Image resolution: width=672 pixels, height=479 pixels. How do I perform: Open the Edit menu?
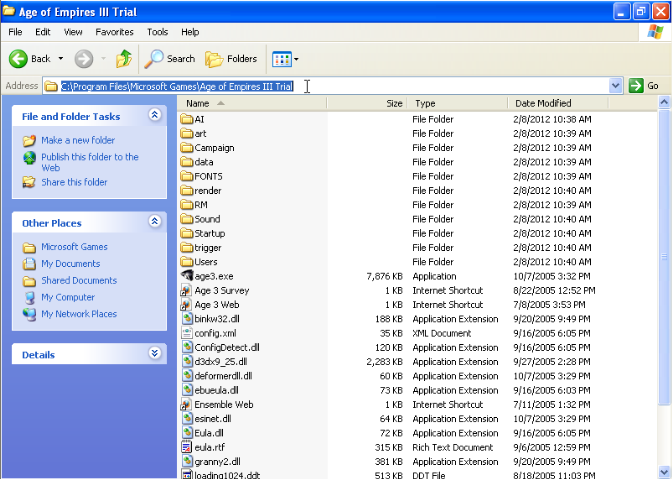point(43,32)
